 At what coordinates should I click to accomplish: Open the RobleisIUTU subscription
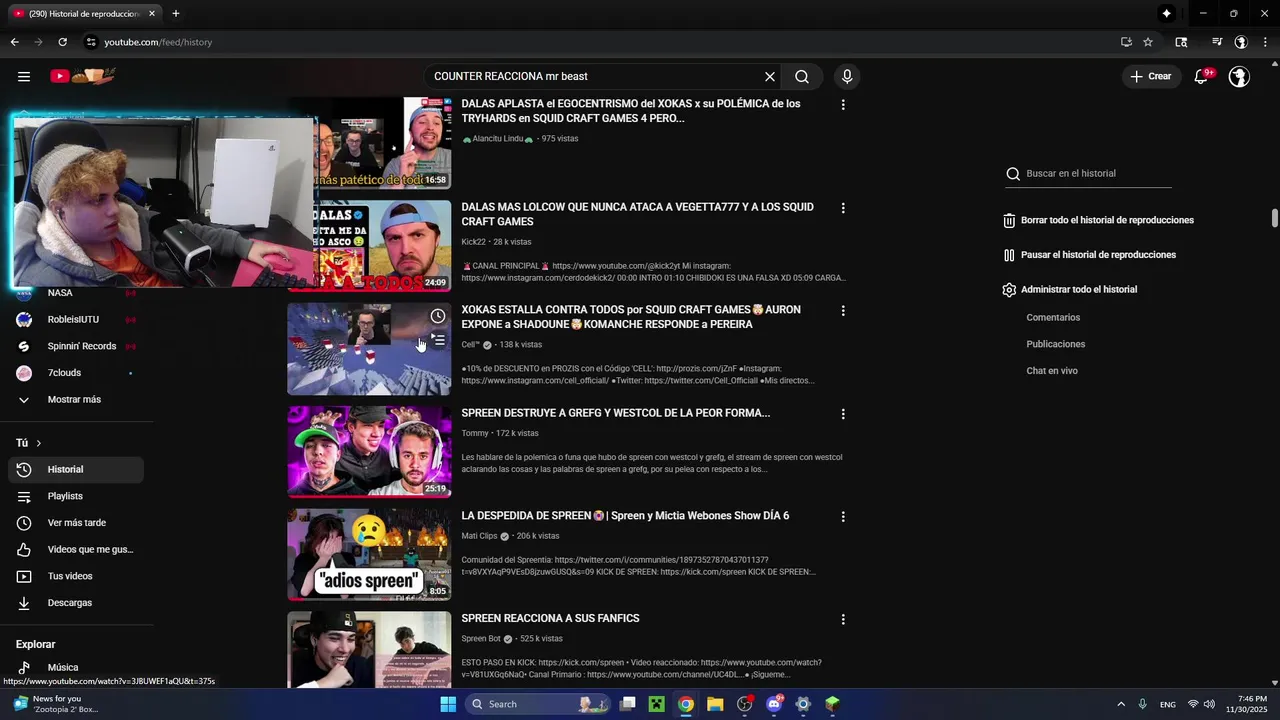(76, 320)
